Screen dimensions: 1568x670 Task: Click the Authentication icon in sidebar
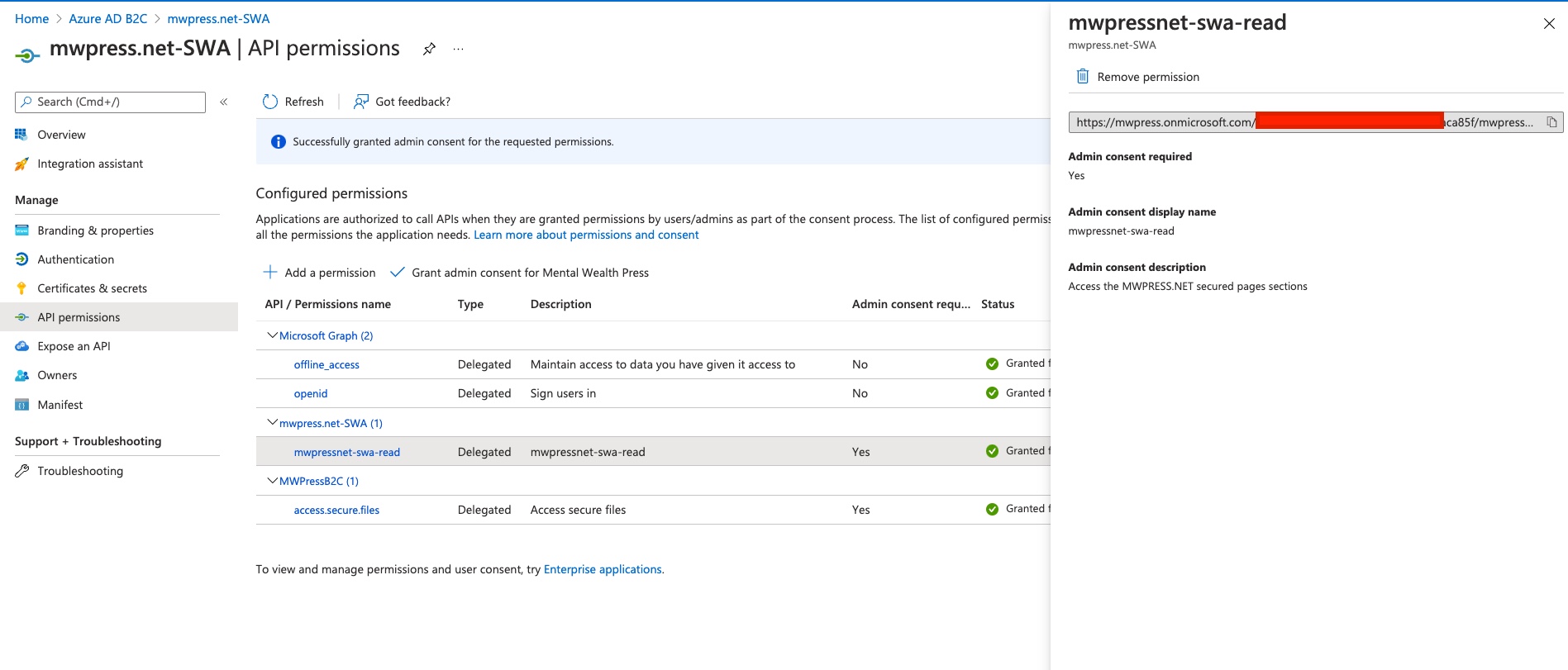point(21,259)
